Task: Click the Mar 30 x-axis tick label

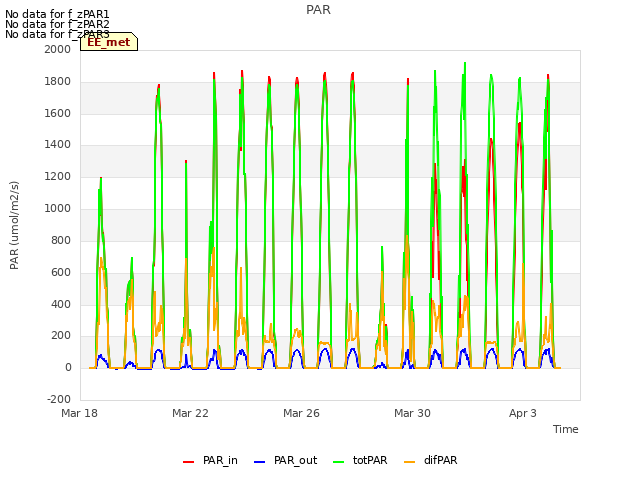Action: [412, 413]
